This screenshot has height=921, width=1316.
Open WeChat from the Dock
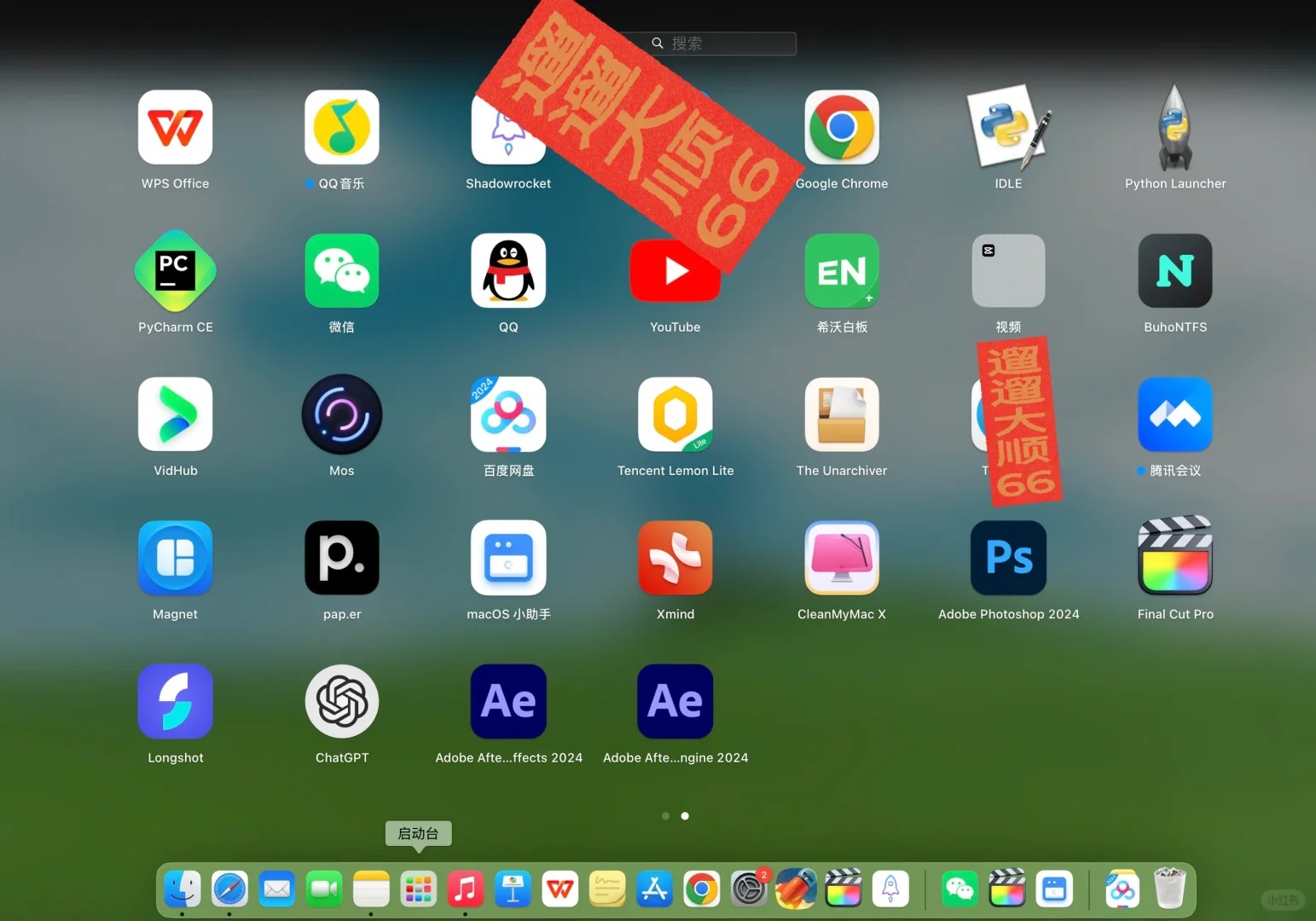click(959, 889)
